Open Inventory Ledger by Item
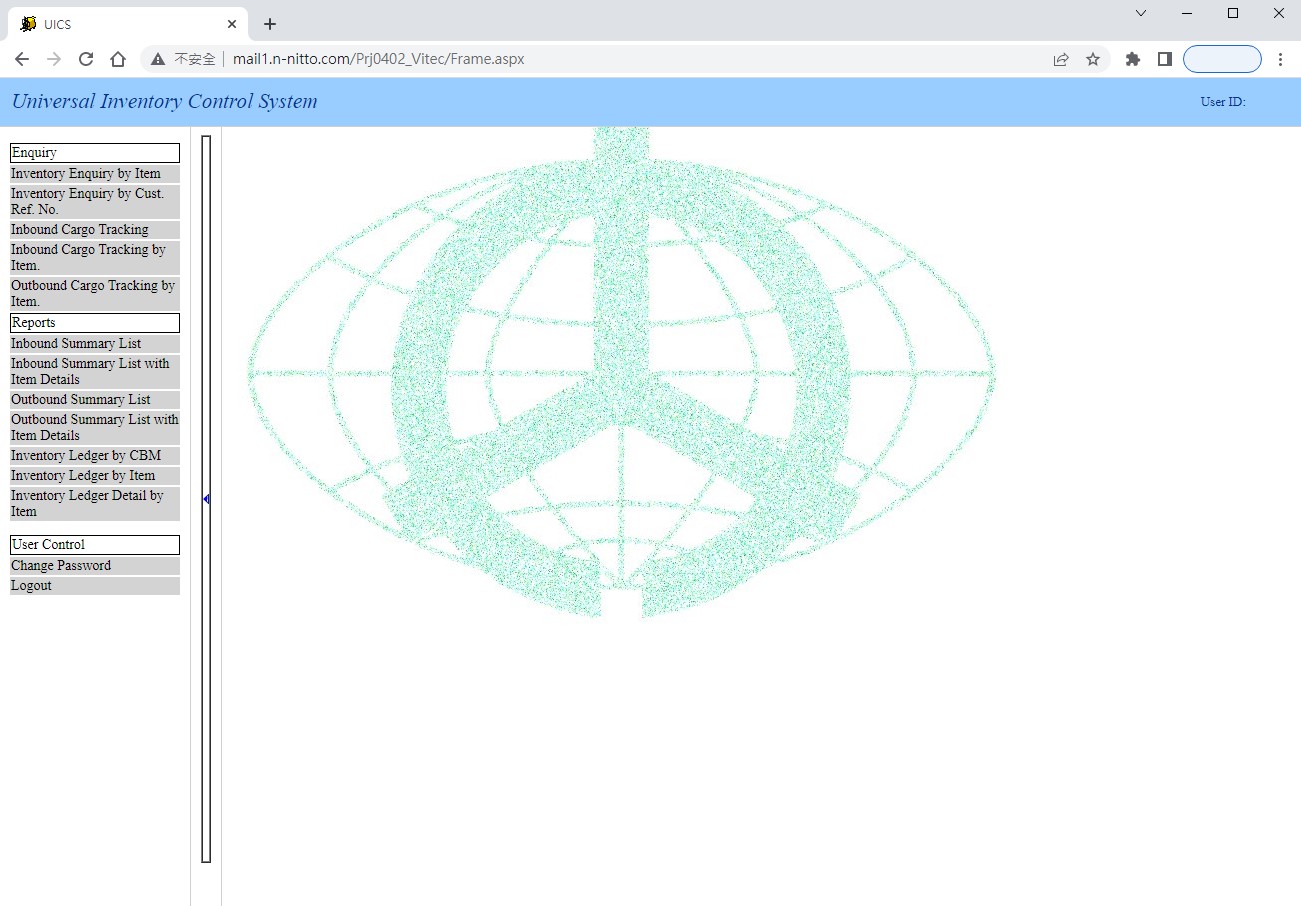This screenshot has height=906, width=1301. (x=95, y=476)
